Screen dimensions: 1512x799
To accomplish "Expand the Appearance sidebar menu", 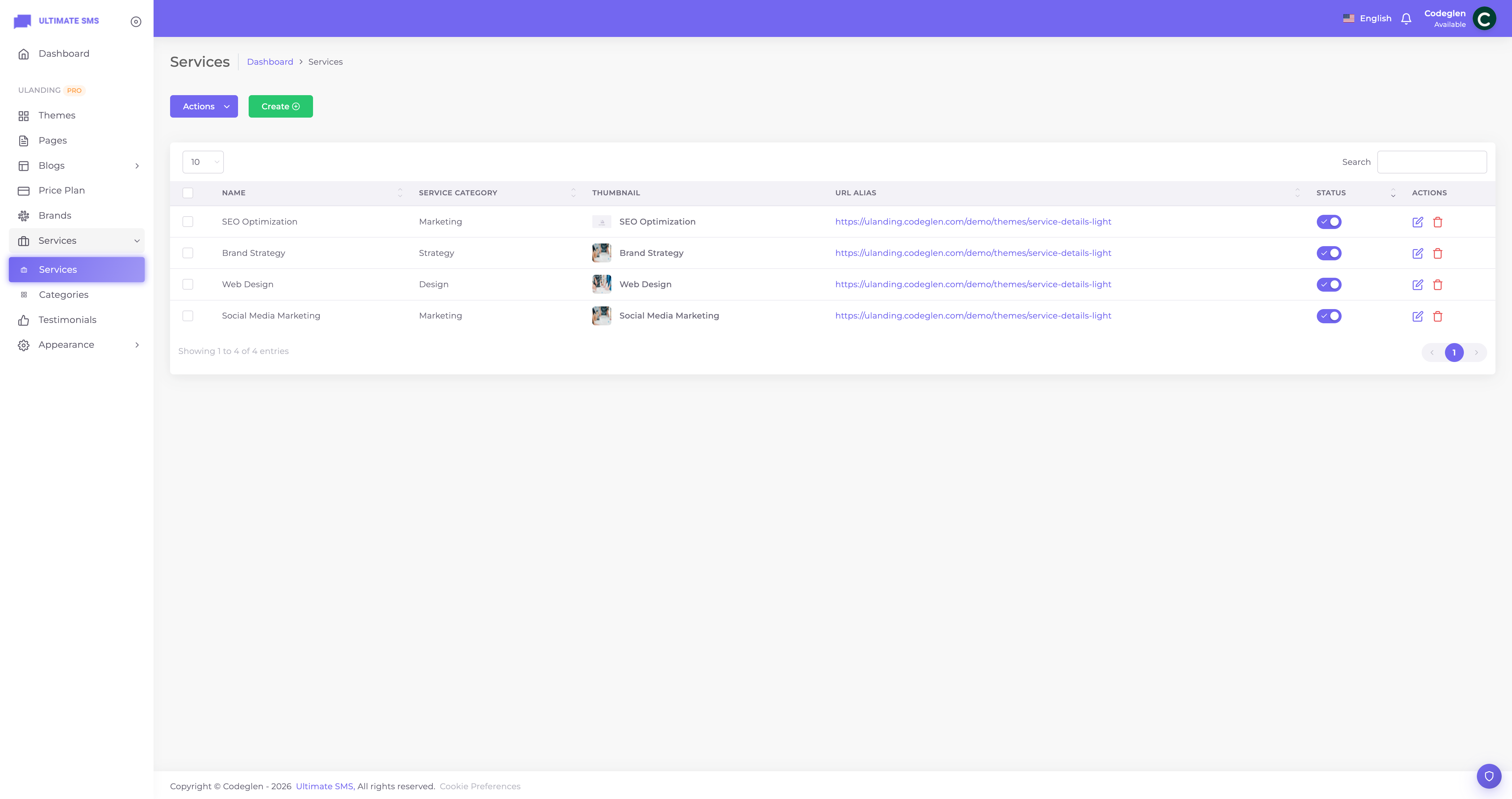I will 77,345.
